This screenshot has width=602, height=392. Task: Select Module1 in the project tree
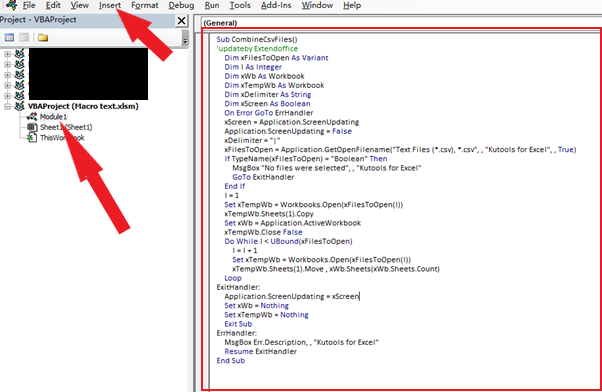[x=53, y=117]
